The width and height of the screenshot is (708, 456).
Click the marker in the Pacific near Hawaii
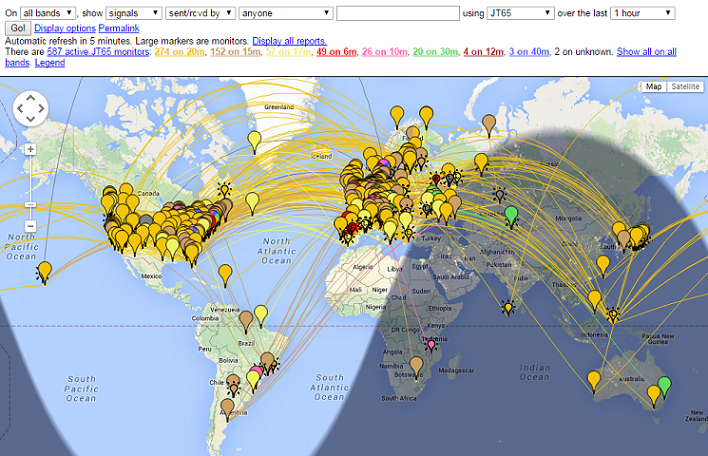44,270
